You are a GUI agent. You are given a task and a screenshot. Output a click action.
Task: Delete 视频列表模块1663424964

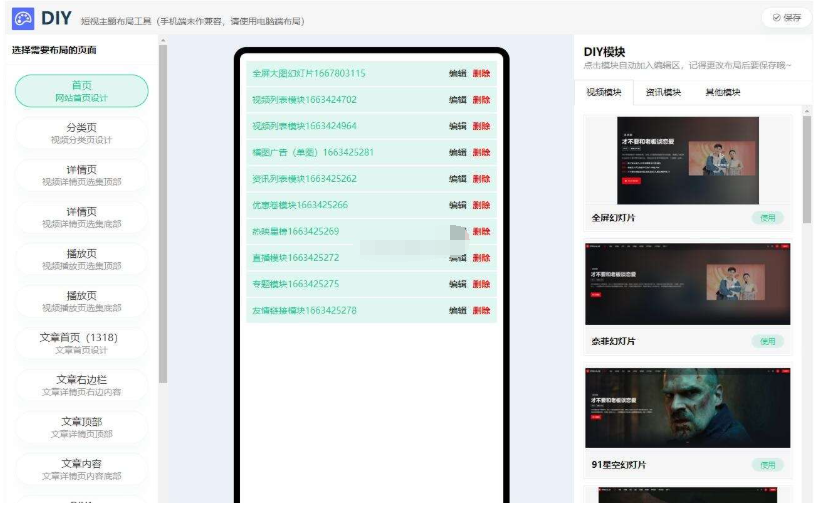click(481, 126)
